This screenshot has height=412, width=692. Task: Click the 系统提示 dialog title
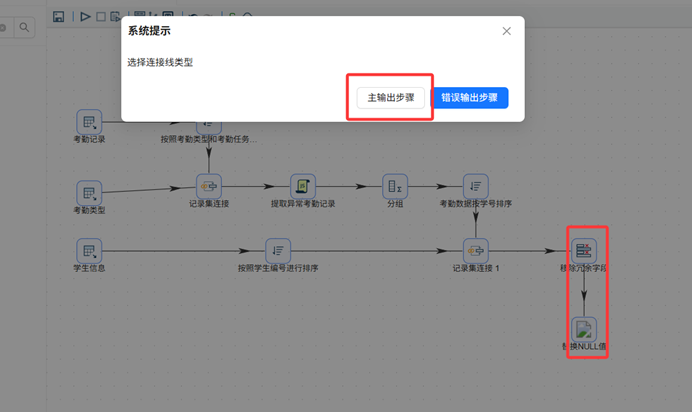point(149,31)
